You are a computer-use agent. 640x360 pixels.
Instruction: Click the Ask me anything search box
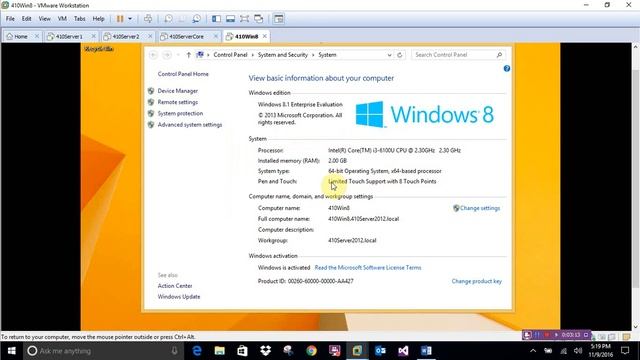coord(102,351)
